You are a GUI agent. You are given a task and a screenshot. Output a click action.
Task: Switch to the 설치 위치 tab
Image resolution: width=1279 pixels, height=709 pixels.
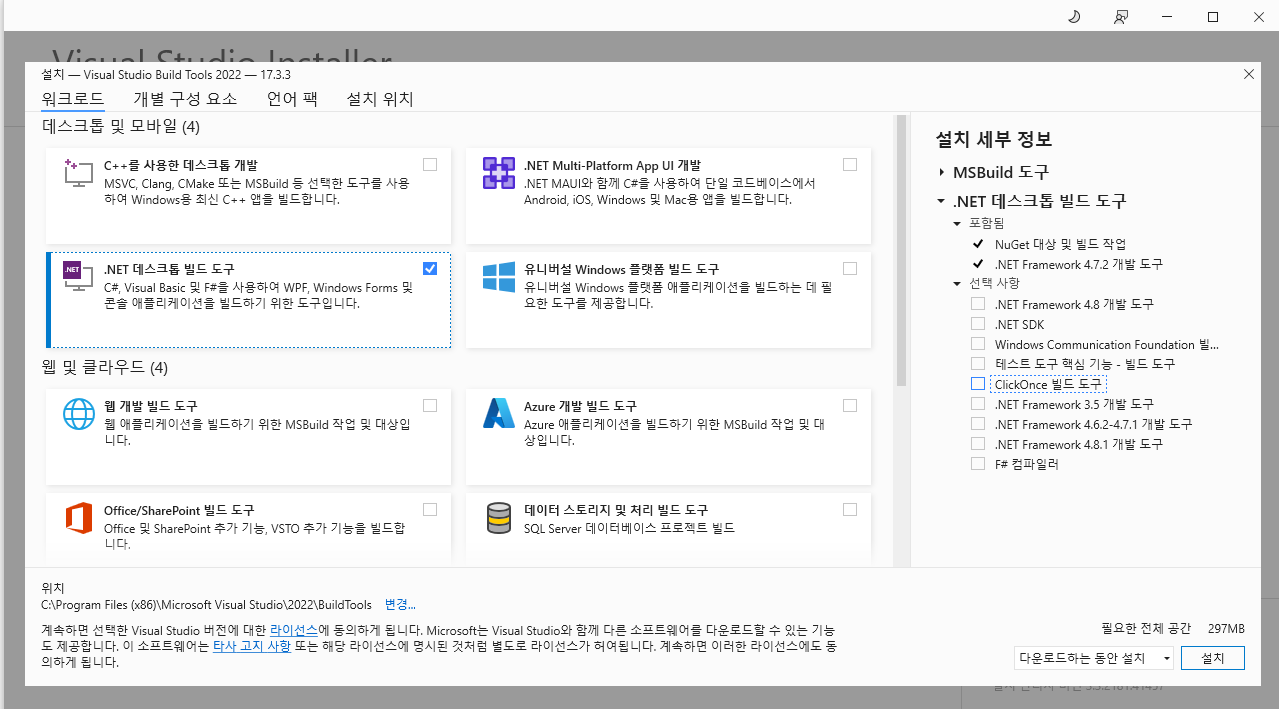point(380,99)
